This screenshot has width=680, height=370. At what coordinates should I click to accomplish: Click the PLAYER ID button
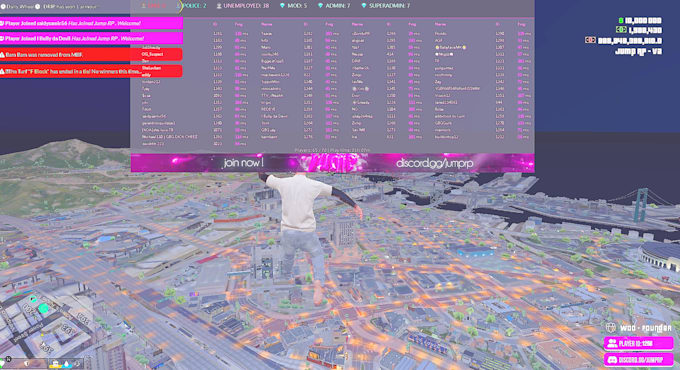click(638, 344)
